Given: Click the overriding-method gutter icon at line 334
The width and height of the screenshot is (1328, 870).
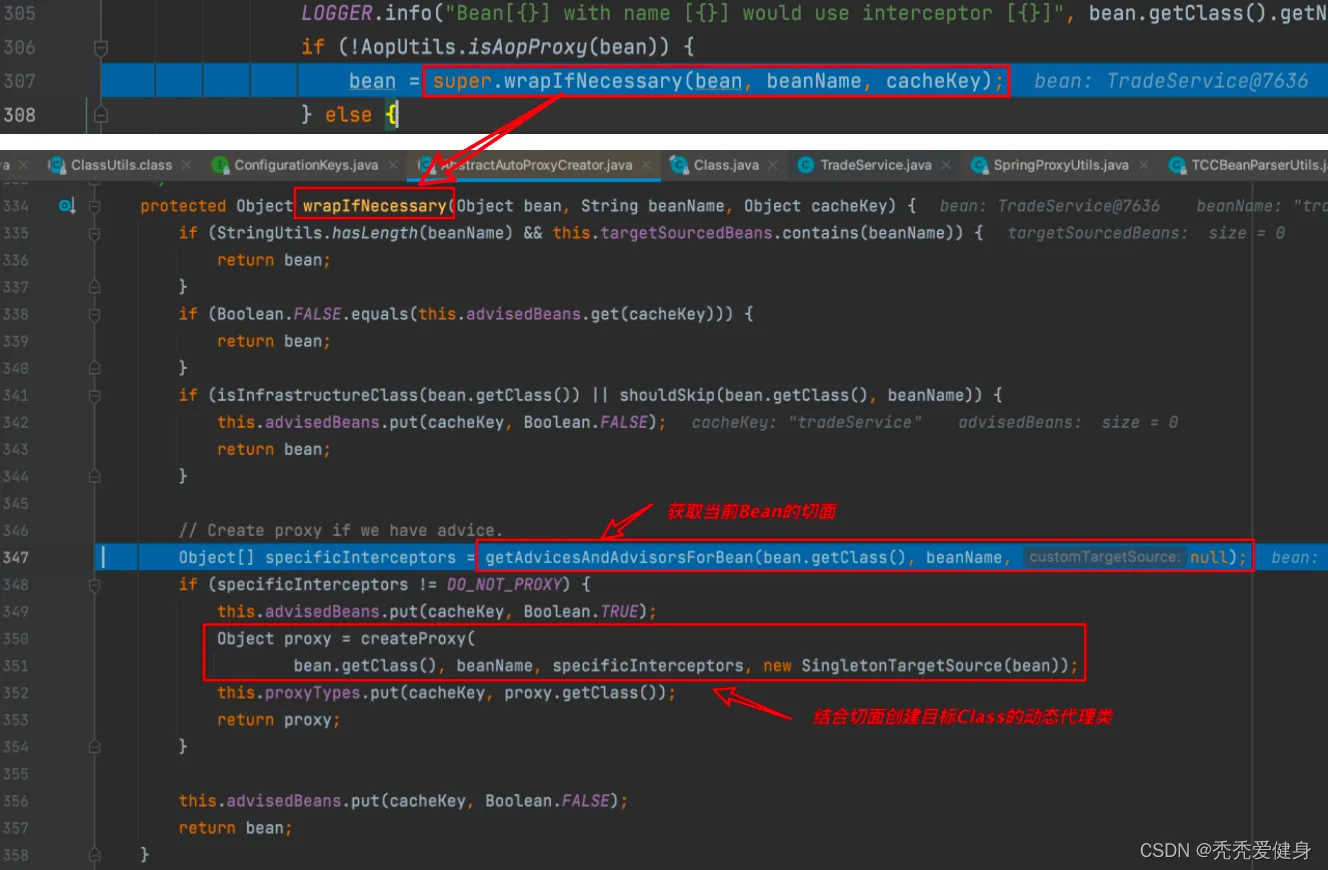Looking at the screenshot, I should 65,206.
